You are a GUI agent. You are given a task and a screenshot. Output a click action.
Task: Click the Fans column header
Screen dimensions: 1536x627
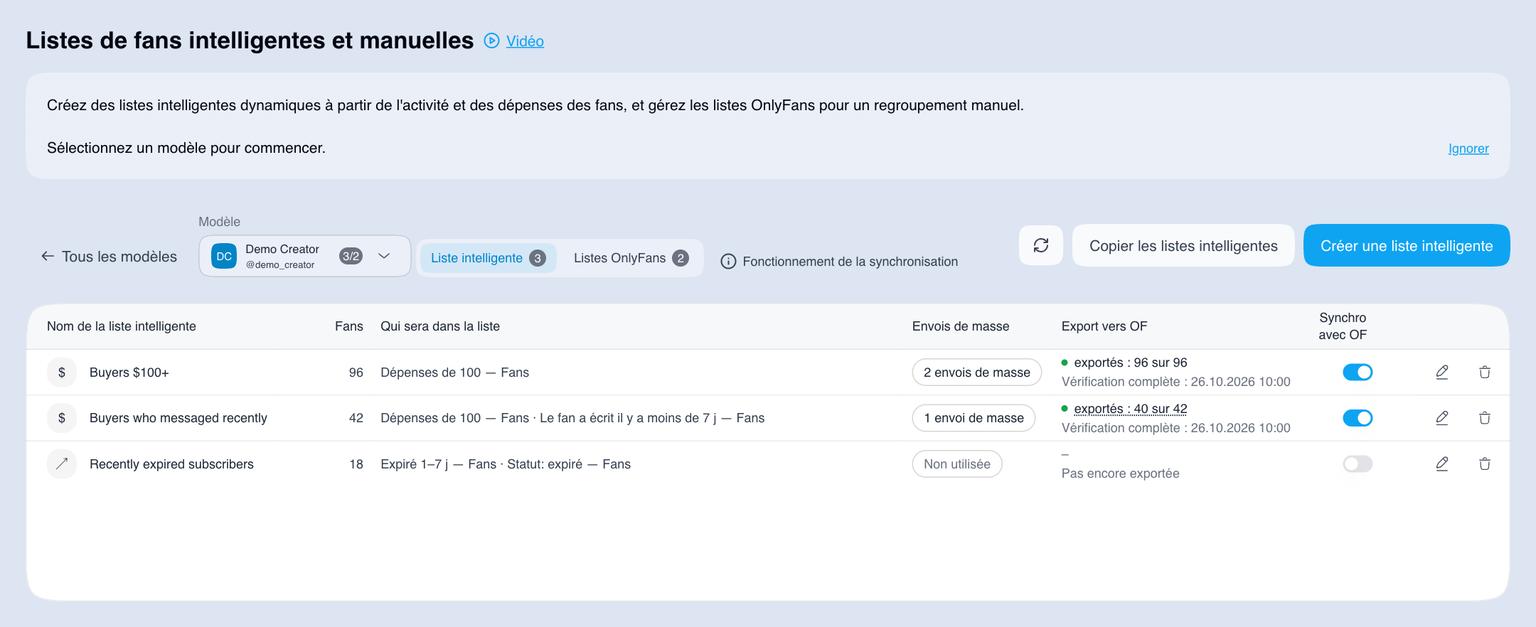(x=349, y=326)
